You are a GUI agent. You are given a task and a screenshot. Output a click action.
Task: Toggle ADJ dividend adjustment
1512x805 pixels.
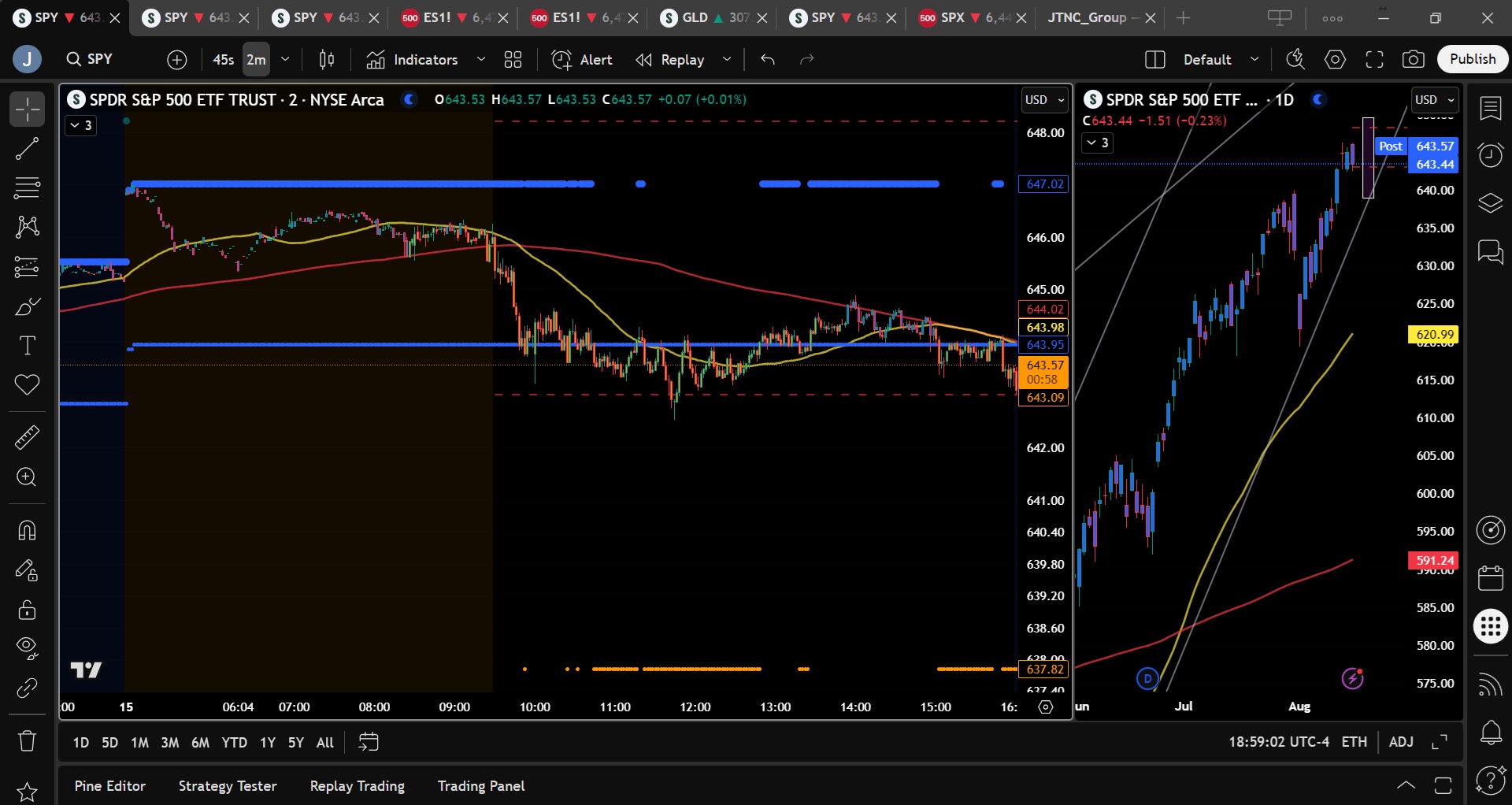[1401, 742]
